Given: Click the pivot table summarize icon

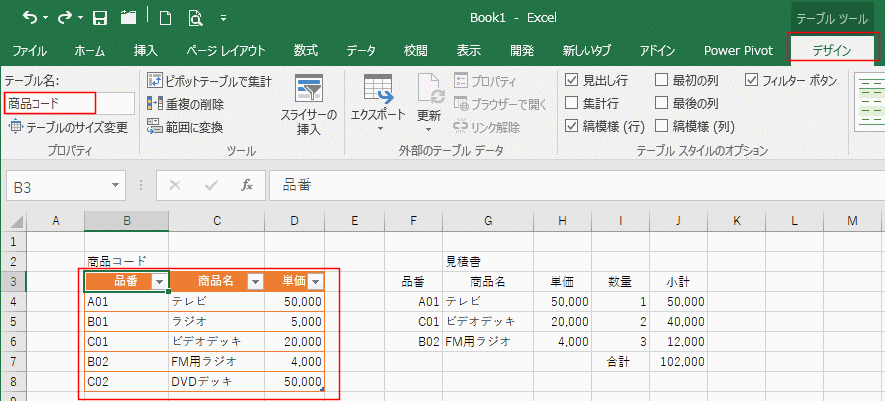Looking at the screenshot, I should [x=155, y=80].
